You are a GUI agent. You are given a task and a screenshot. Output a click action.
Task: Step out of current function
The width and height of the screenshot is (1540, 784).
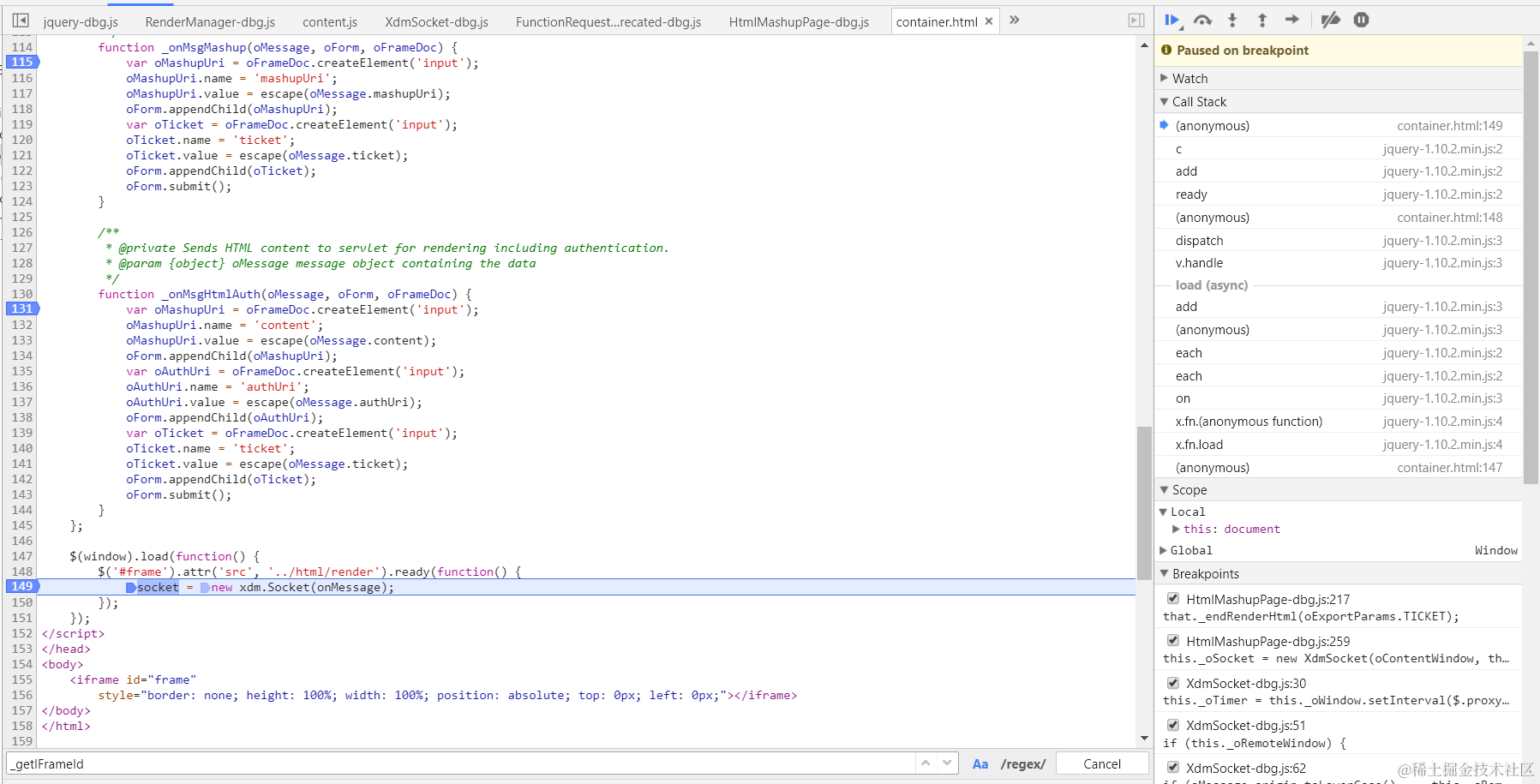(x=1262, y=20)
